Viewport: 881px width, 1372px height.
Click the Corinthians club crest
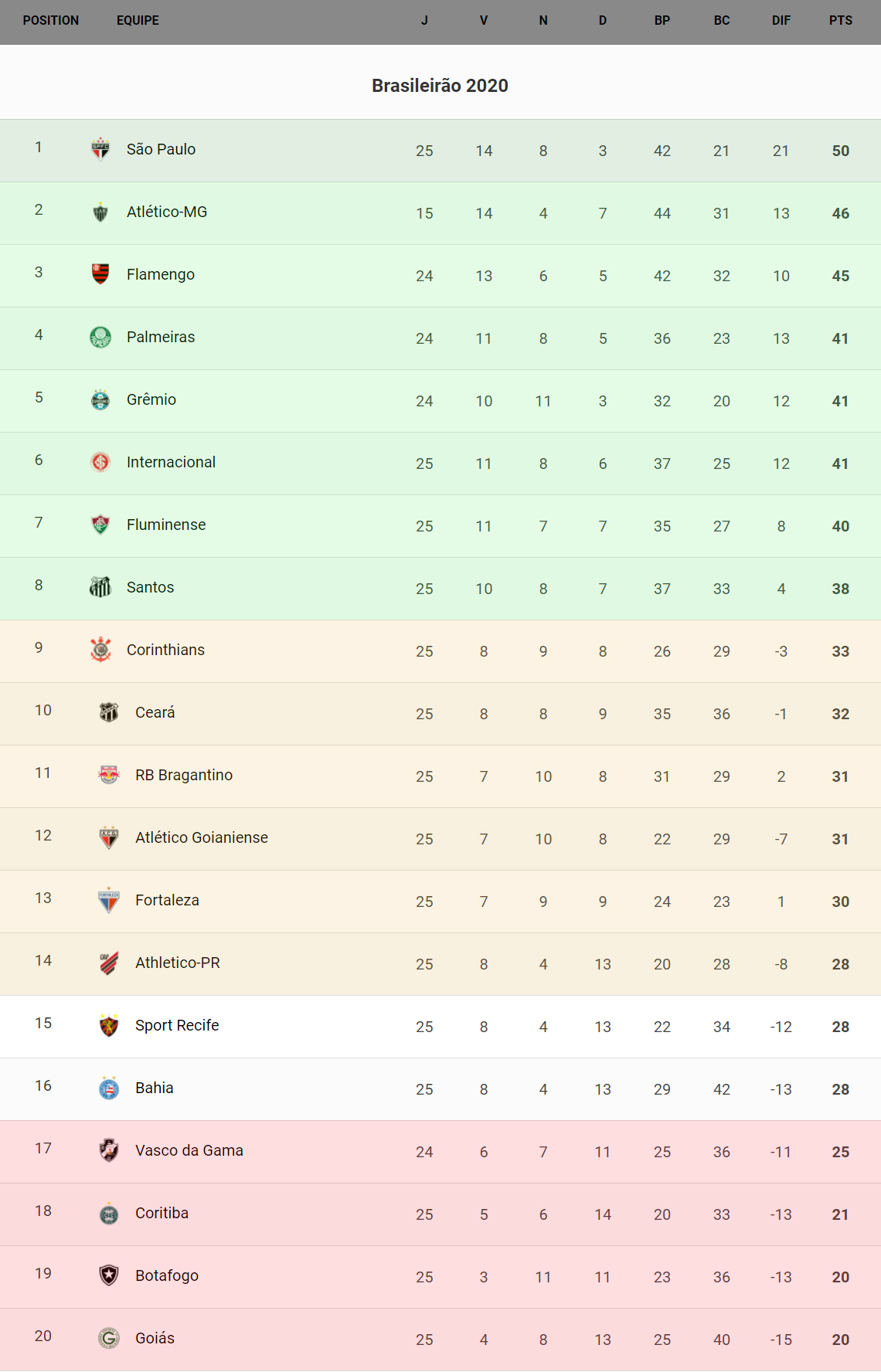[100, 650]
